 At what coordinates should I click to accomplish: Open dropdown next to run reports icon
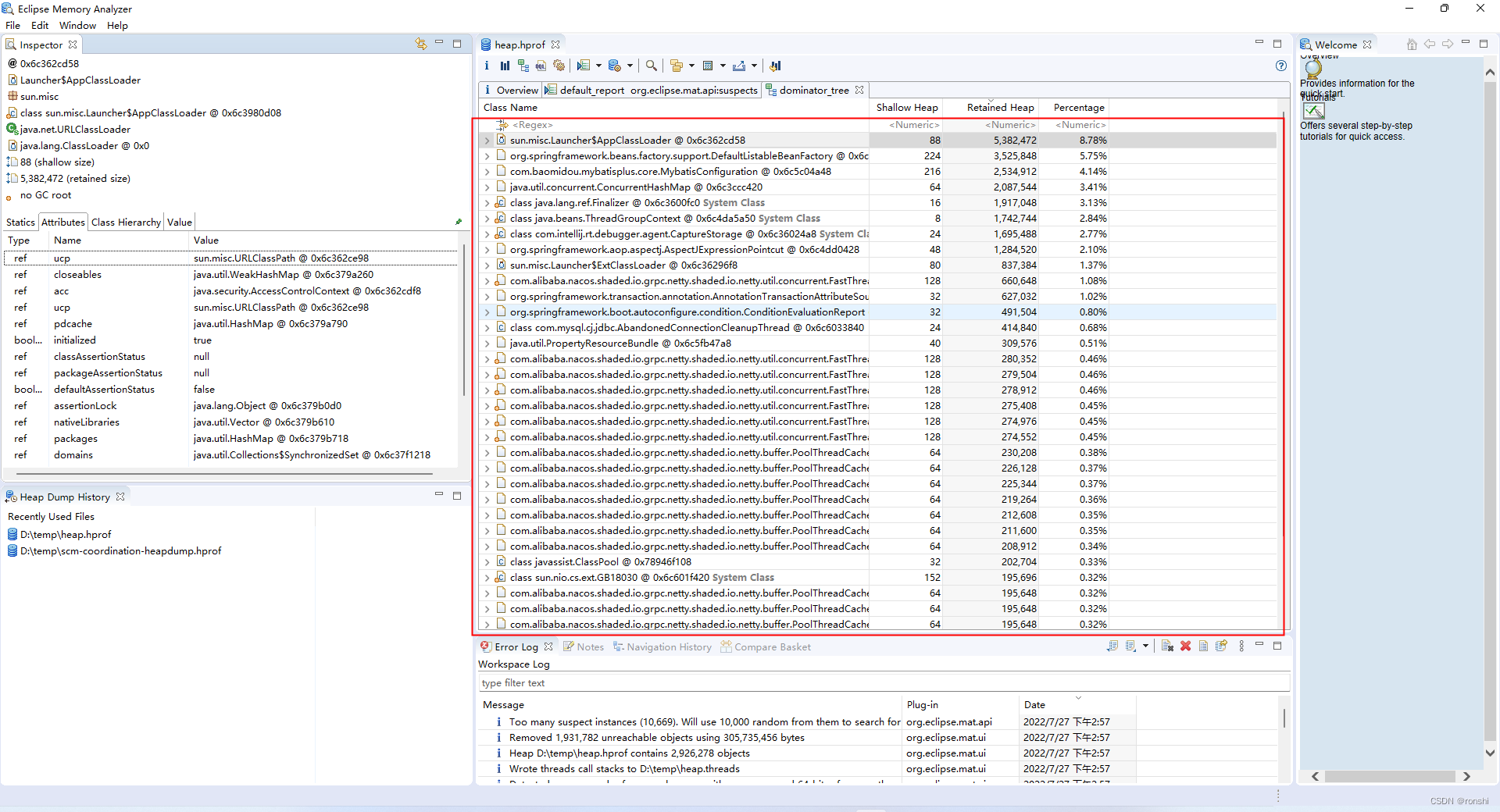pos(598,66)
